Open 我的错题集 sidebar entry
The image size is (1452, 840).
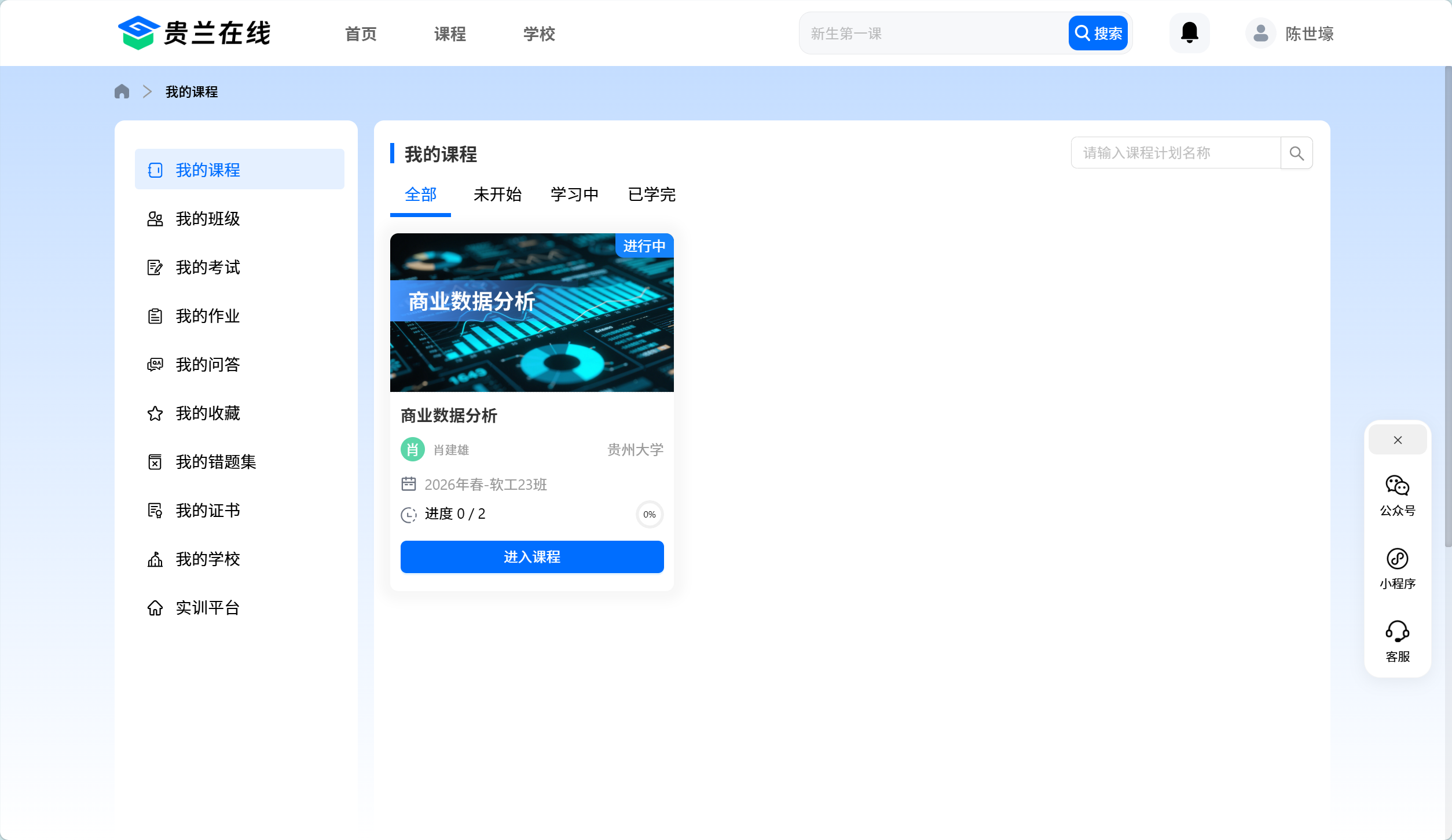click(240, 461)
